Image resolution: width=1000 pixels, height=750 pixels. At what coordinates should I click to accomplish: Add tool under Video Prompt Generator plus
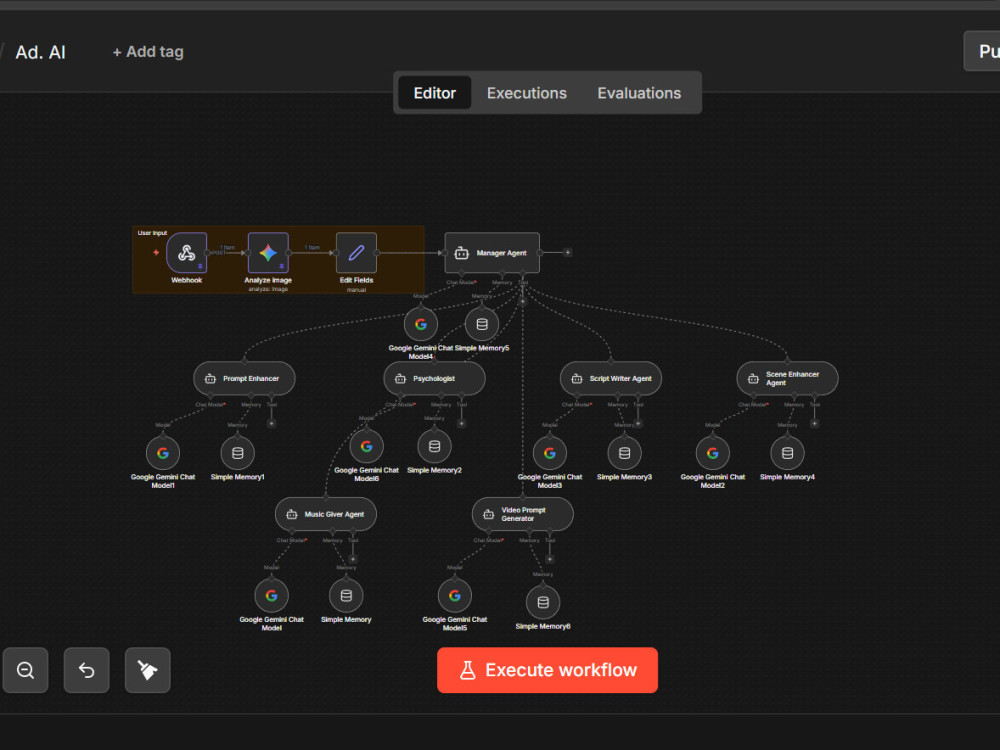coord(550,559)
